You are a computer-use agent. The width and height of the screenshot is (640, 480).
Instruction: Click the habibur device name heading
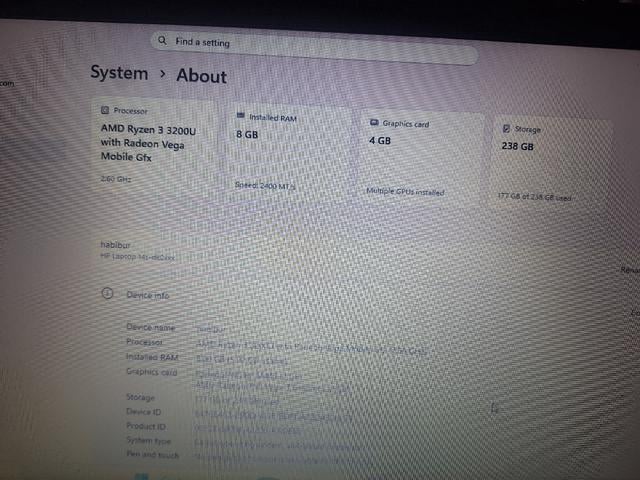(x=115, y=245)
